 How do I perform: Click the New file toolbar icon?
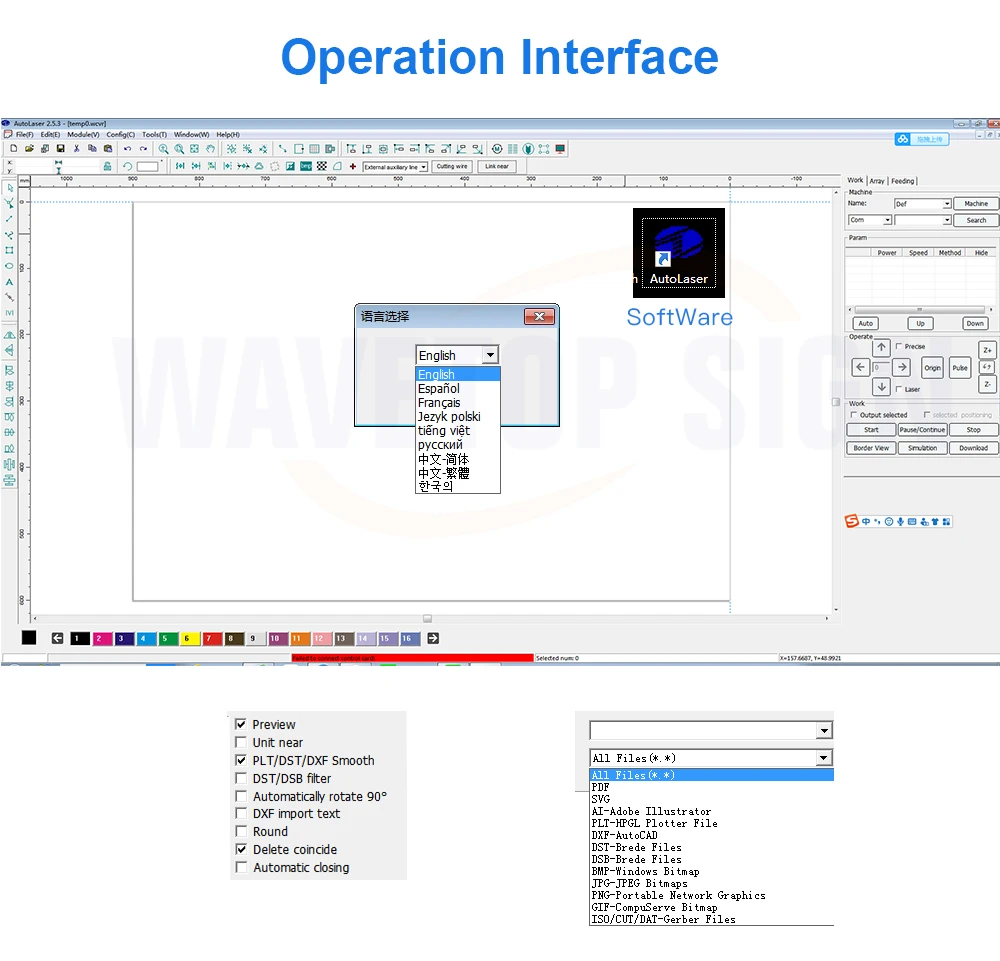(x=13, y=149)
